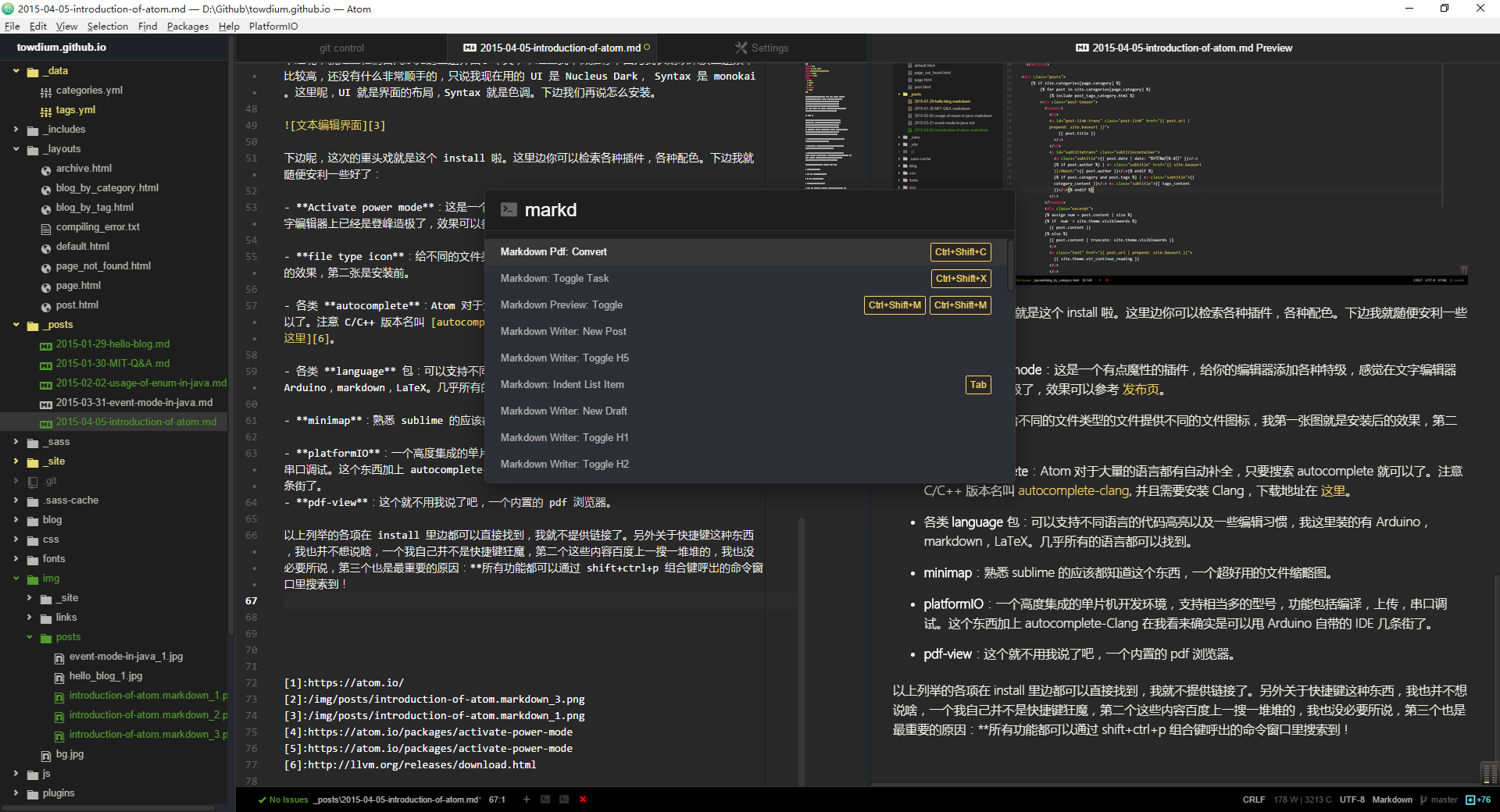This screenshot has width=1500, height=812.
Task: Activate the Markdown Preview tab
Action: (x=1184, y=48)
